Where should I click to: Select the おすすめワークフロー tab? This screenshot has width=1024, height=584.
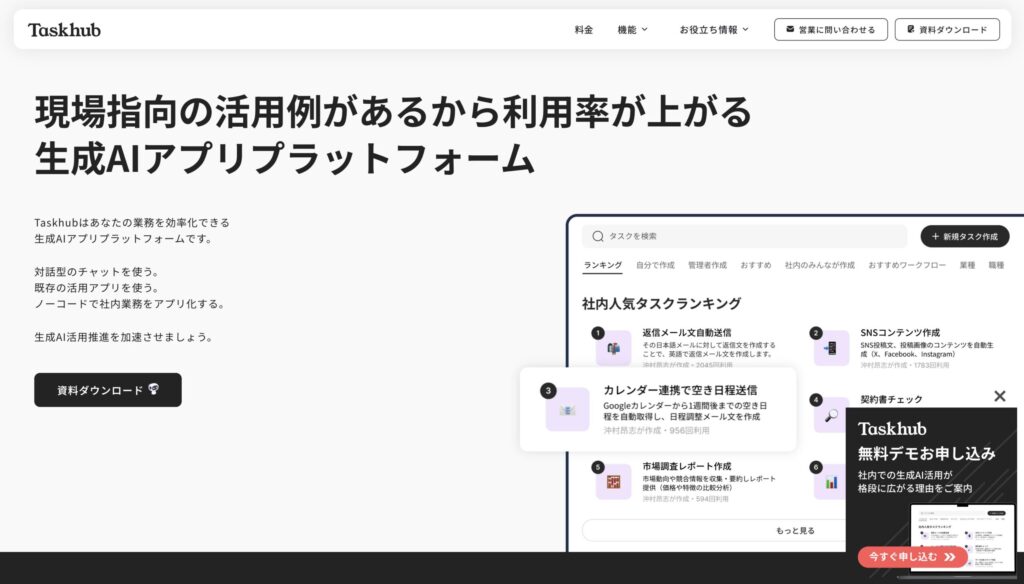[x=906, y=265]
